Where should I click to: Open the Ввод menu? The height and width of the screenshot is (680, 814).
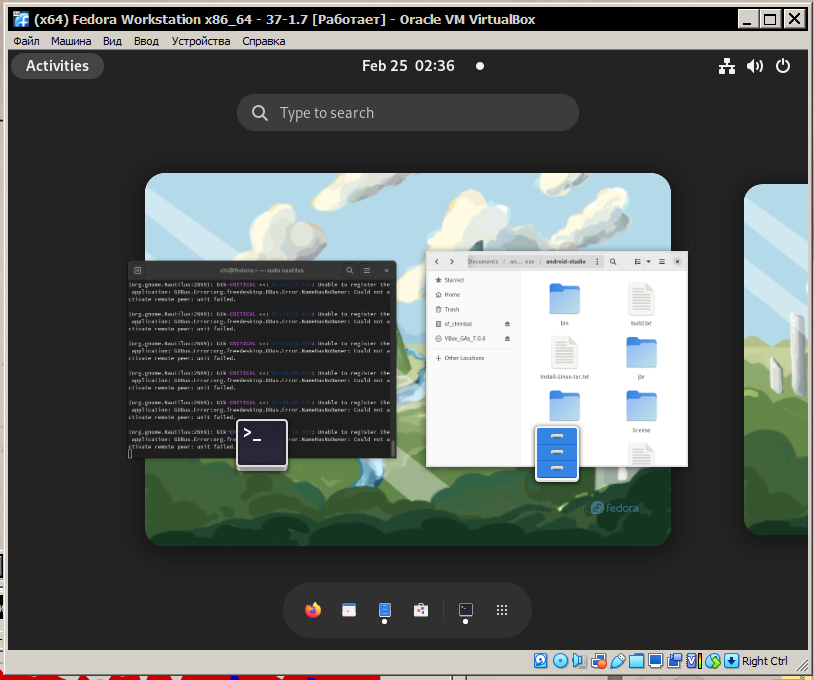(x=146, y=41)
